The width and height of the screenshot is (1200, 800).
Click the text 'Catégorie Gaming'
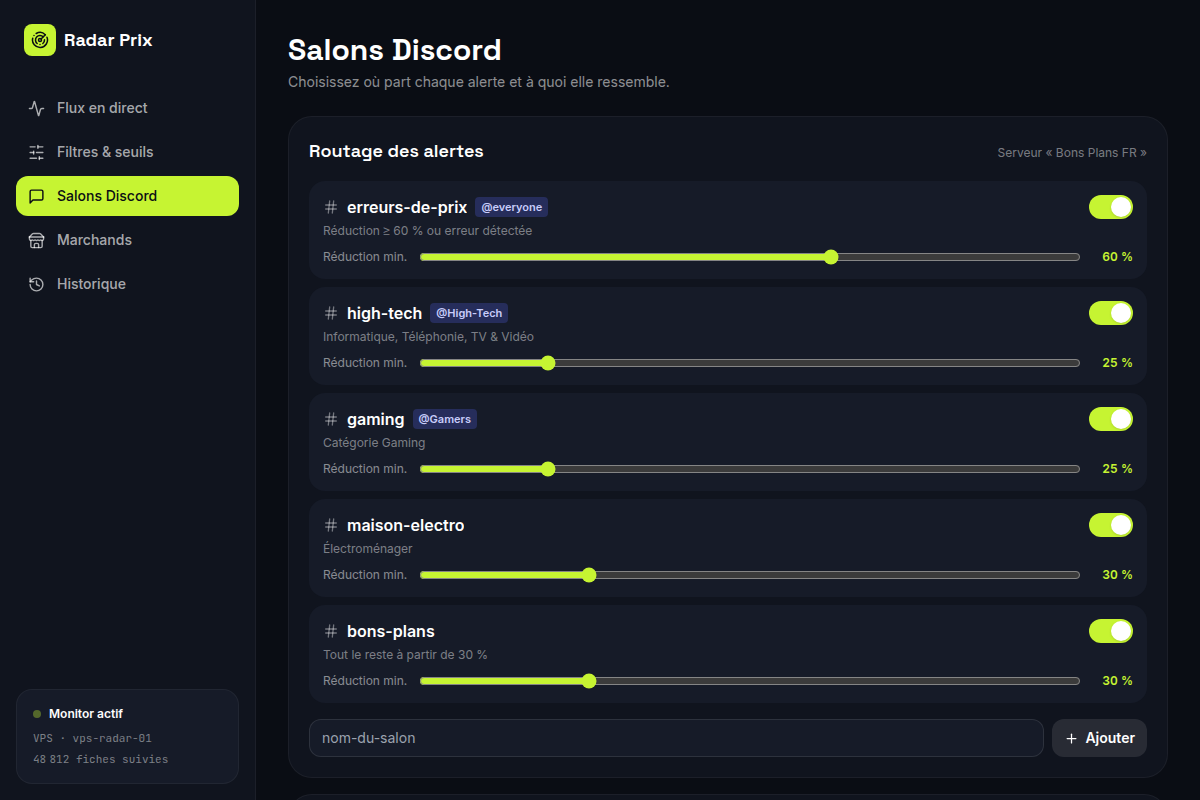(374, 443)
